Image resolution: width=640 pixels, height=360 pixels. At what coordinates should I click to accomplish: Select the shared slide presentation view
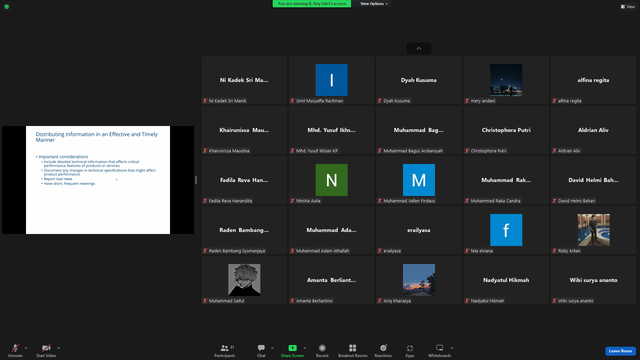[98, 180]
